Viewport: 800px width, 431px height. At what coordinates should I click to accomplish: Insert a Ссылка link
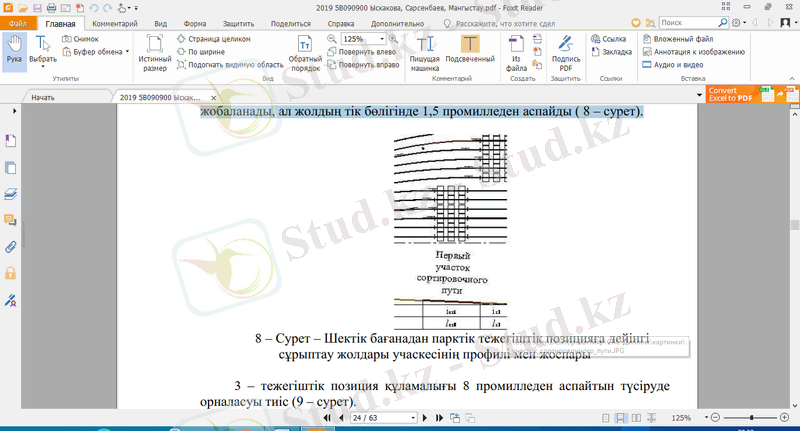coord(609,39)
